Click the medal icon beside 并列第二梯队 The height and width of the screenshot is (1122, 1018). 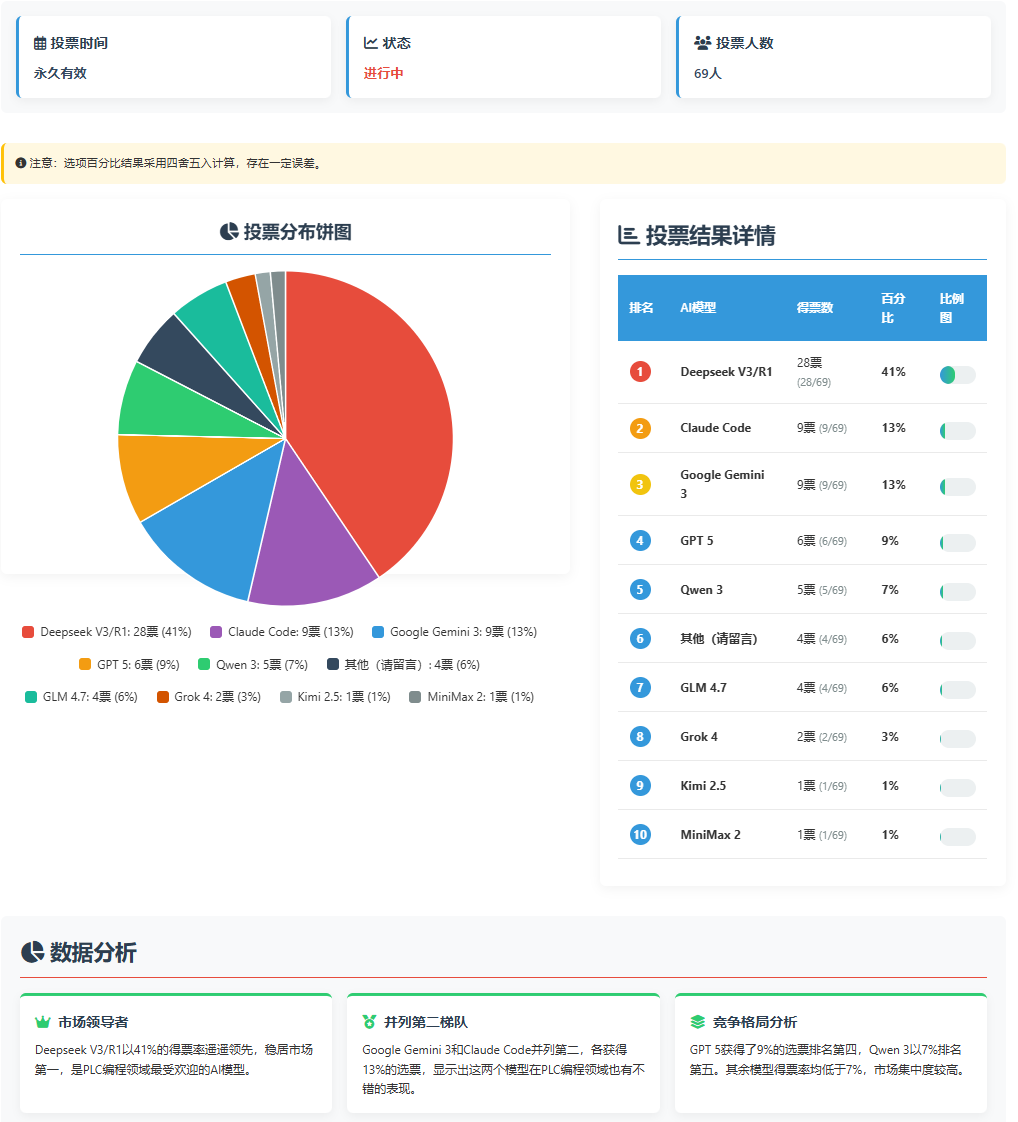point(369,1022)
